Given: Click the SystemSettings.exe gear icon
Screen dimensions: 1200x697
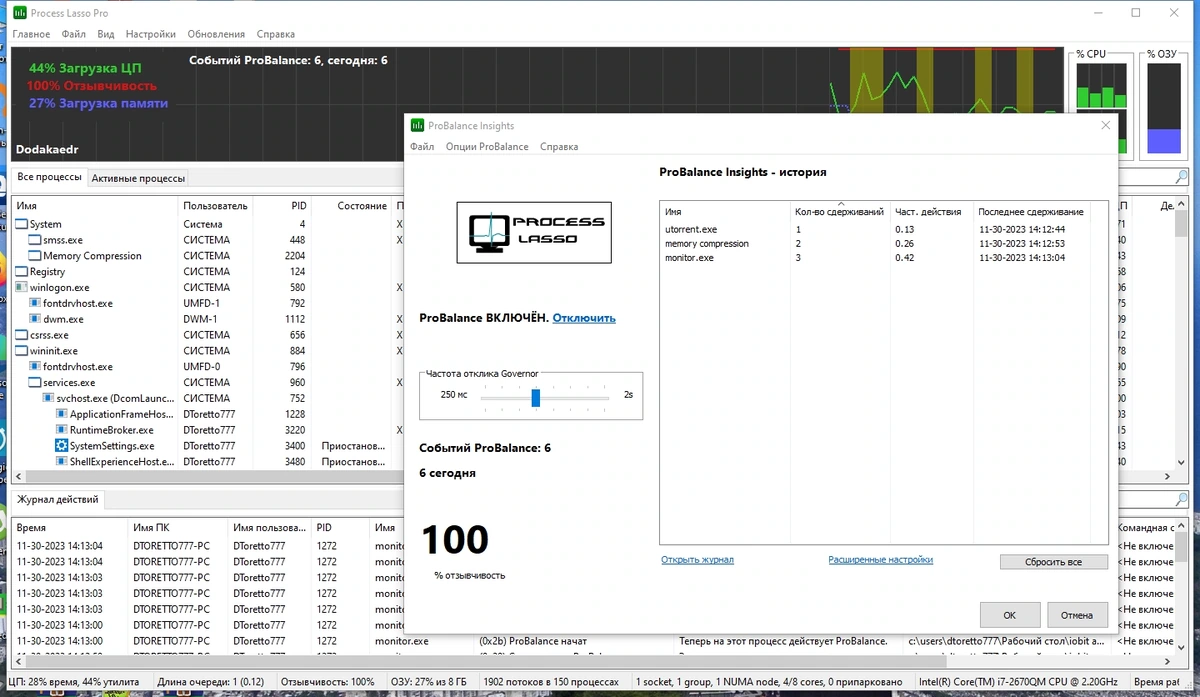Looking at the screenshot, I should 61,446.
